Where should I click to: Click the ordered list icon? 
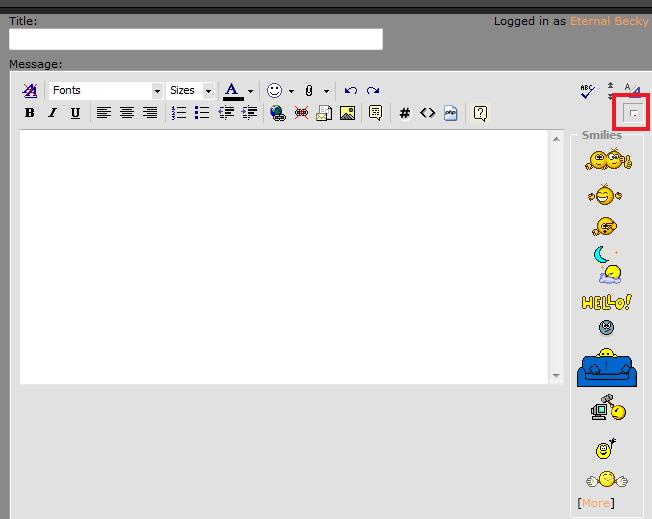coord(179,113)
